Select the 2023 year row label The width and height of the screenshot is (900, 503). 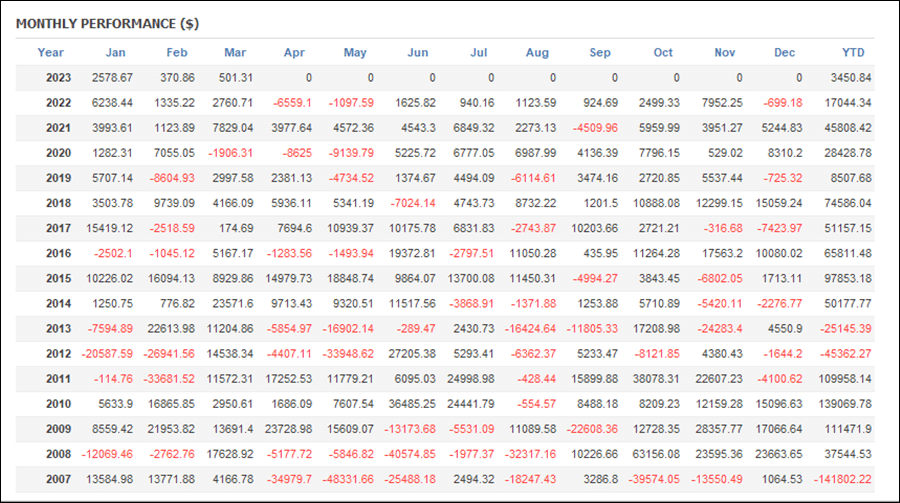(59, 78)
